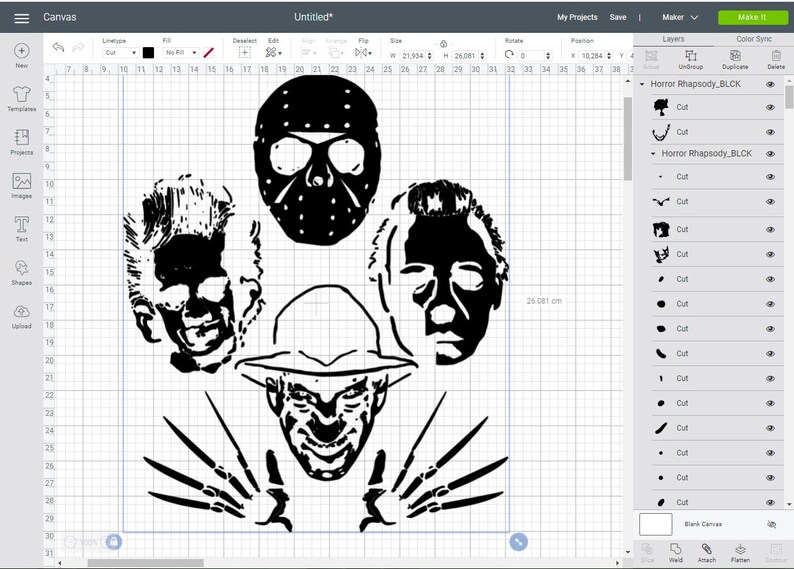Viewport: 794px width, 569px height.
Task: Hide the top Horror Rhapsody_BLCK group
Action: click(770, 84)
